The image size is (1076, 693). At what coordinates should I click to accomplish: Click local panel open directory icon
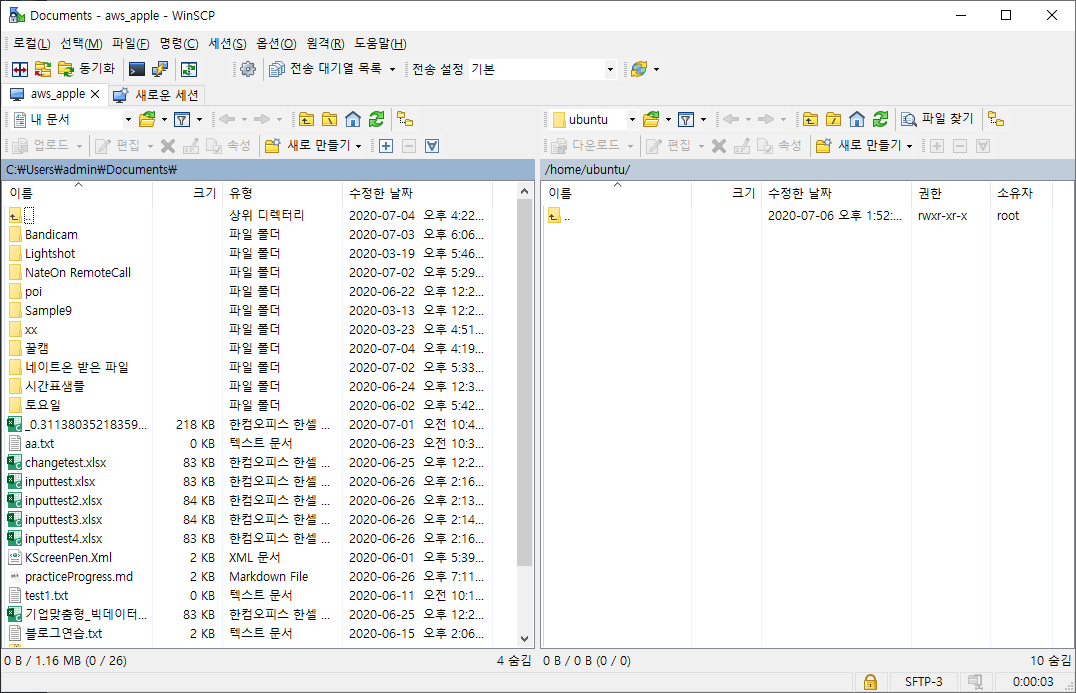coord(148,119)
